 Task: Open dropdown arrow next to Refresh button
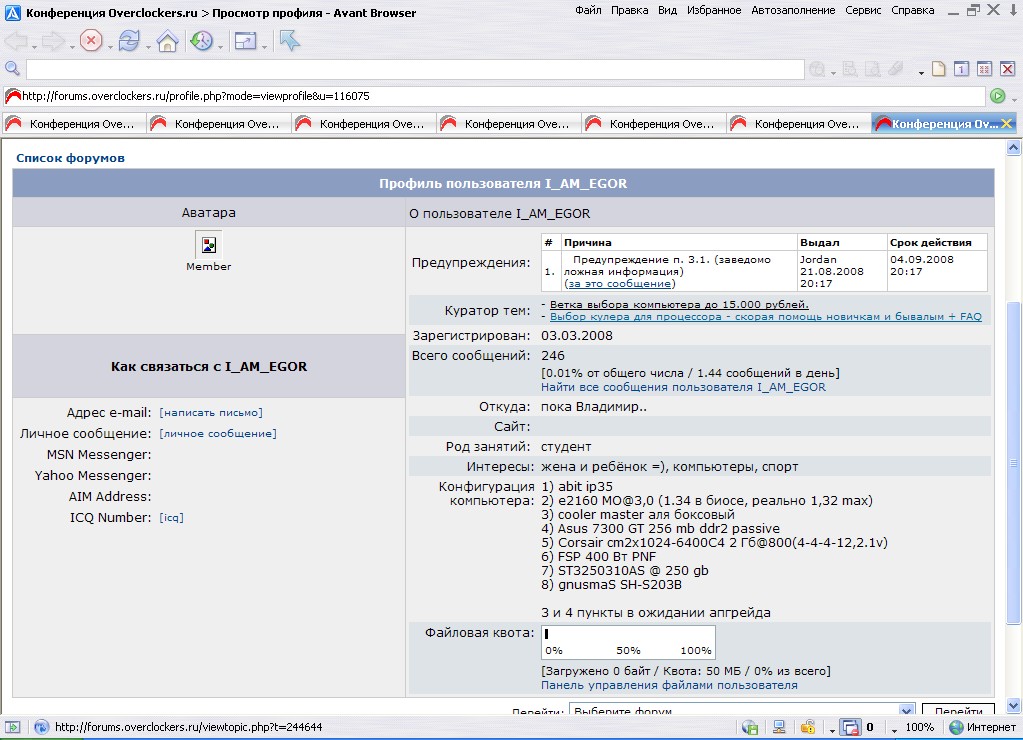pyautogui.click(x=149, y=47)
